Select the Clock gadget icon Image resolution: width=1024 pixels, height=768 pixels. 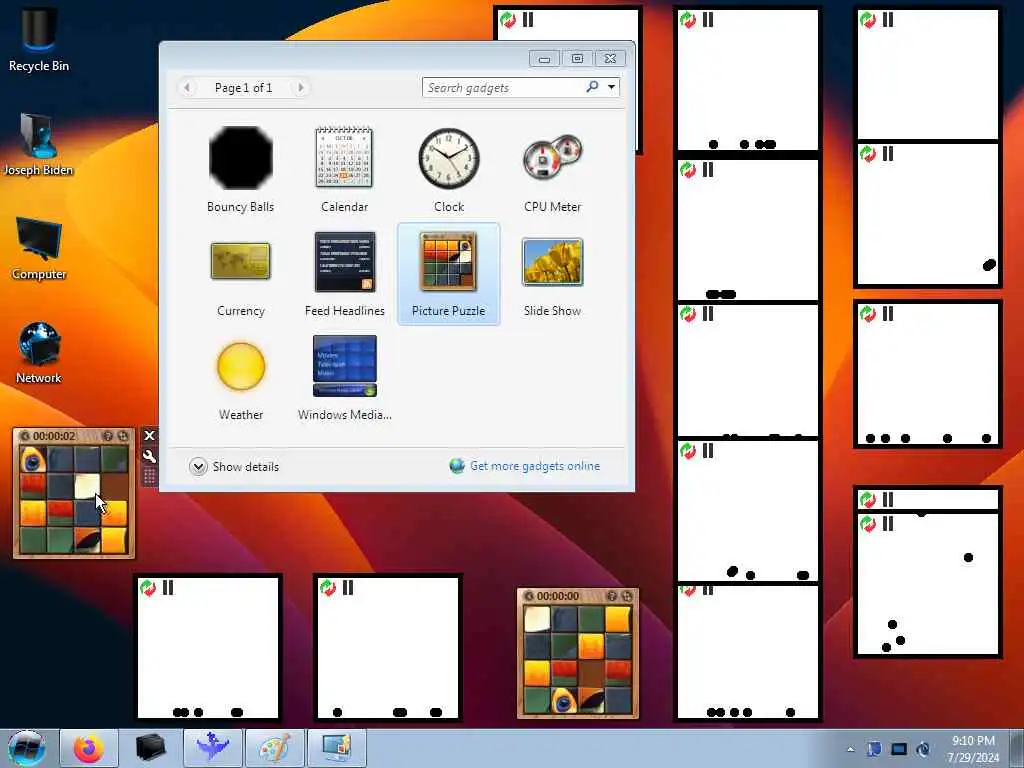pos(449,159)
